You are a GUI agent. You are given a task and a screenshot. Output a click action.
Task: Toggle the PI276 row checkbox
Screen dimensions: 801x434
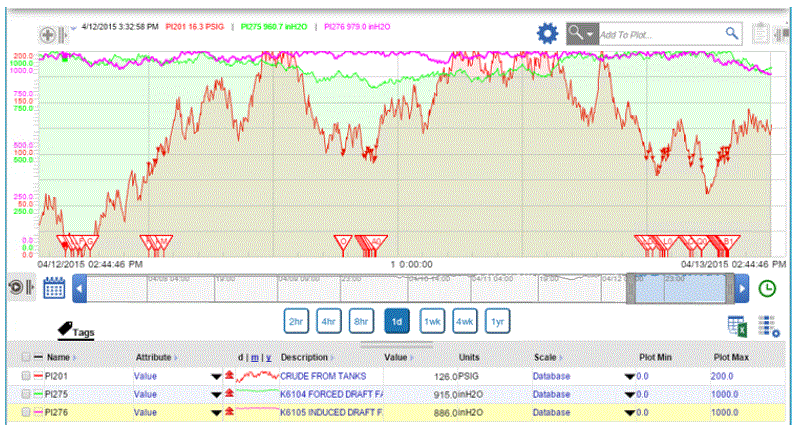point(25,413)
